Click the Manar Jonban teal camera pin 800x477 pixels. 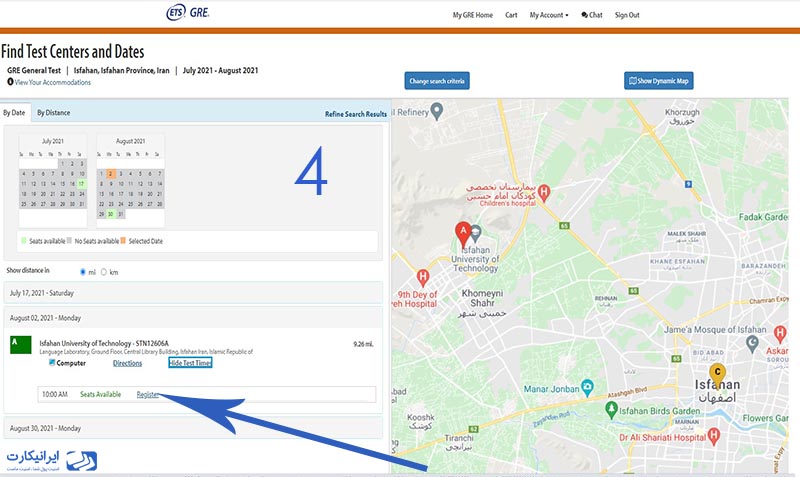(x=587, y=388)
